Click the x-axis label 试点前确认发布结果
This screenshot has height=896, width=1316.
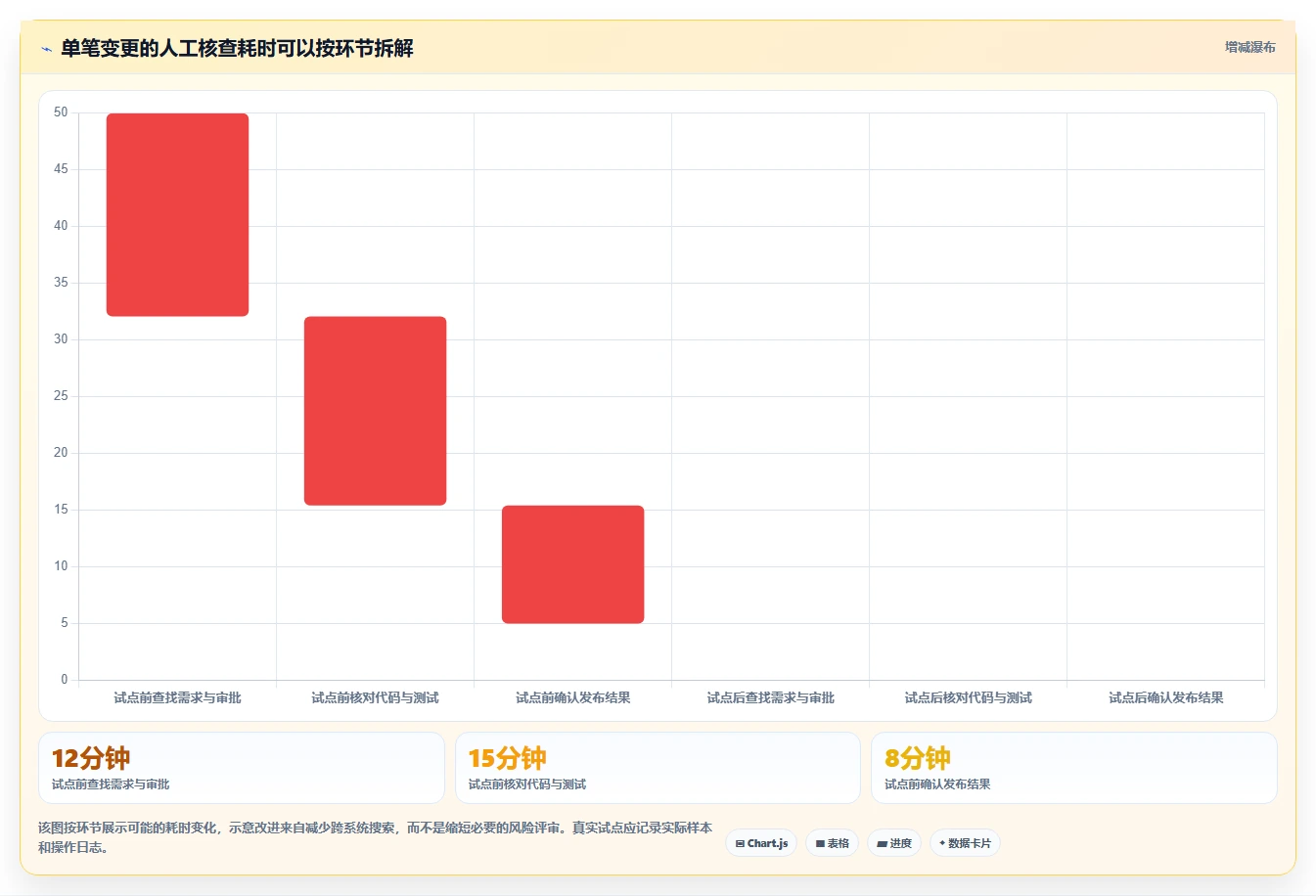point(572,697)
